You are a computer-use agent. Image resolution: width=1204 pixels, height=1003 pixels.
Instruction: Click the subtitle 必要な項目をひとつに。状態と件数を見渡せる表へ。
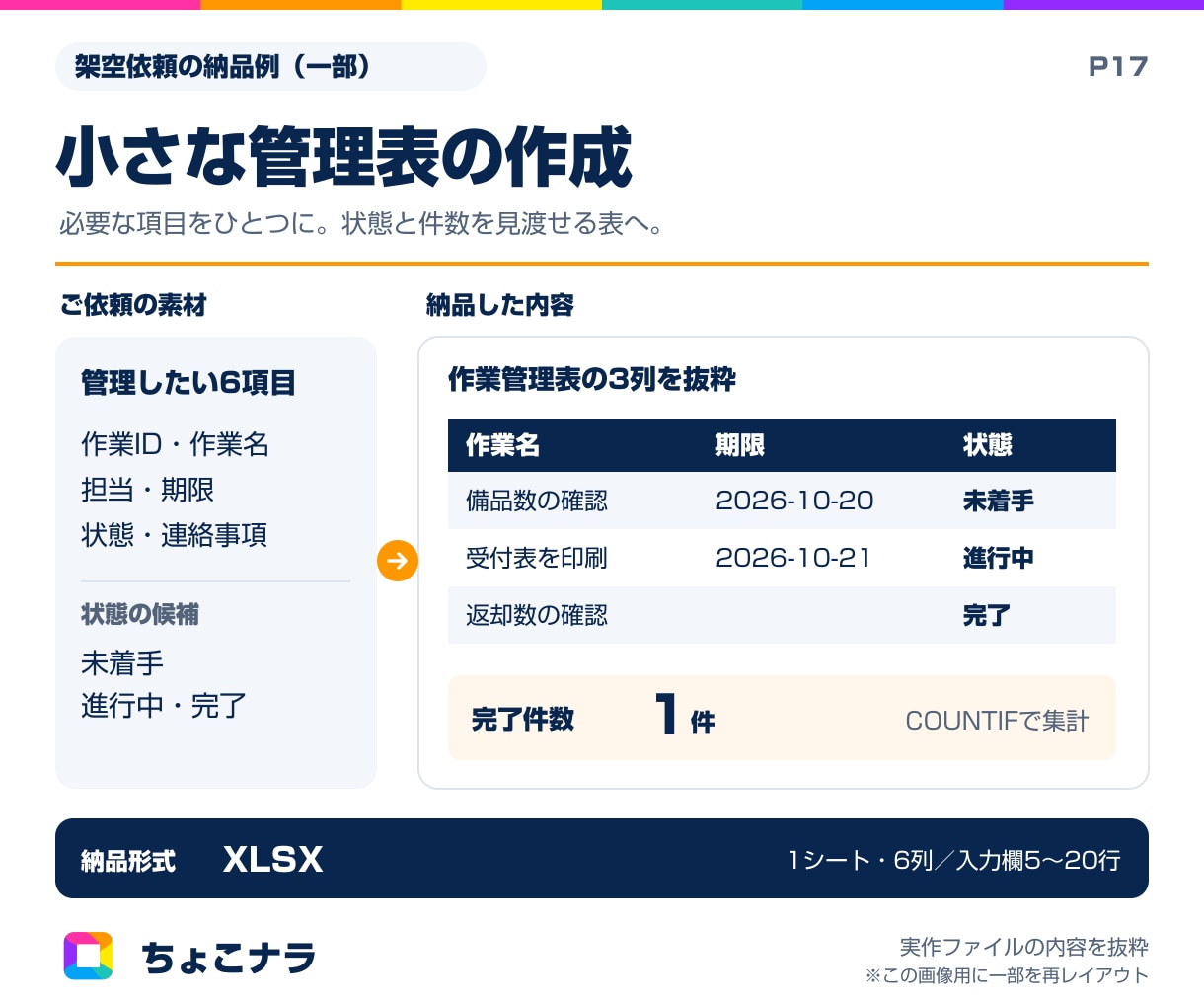point(360,224)
